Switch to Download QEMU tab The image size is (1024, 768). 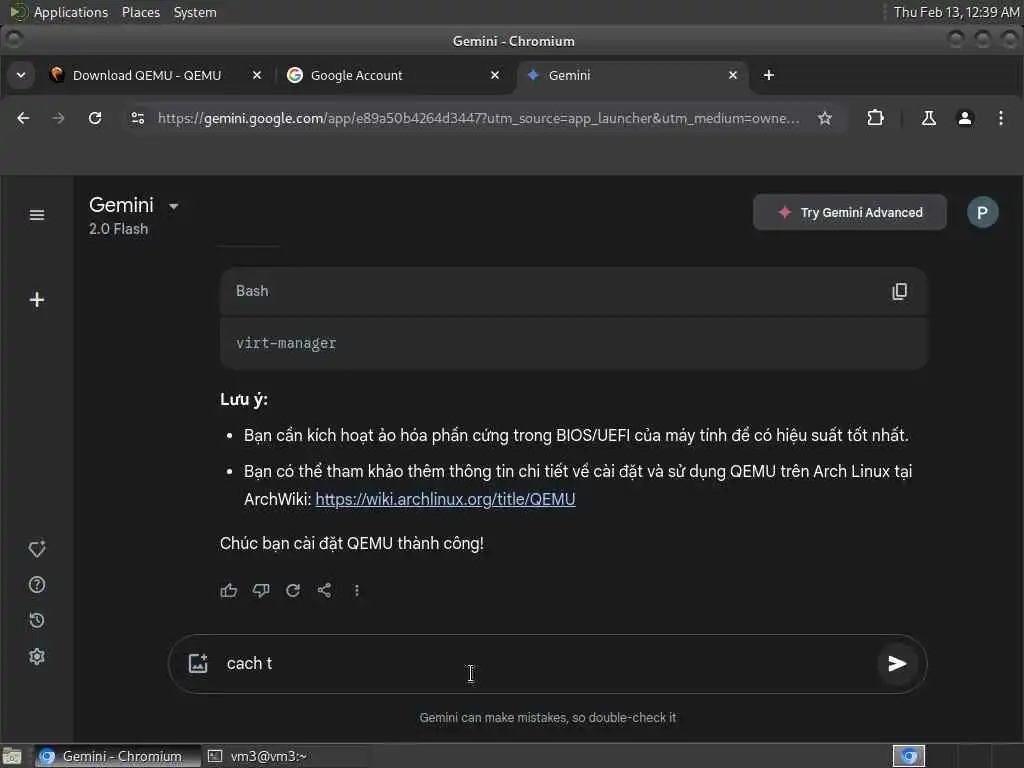coord(147,75)
